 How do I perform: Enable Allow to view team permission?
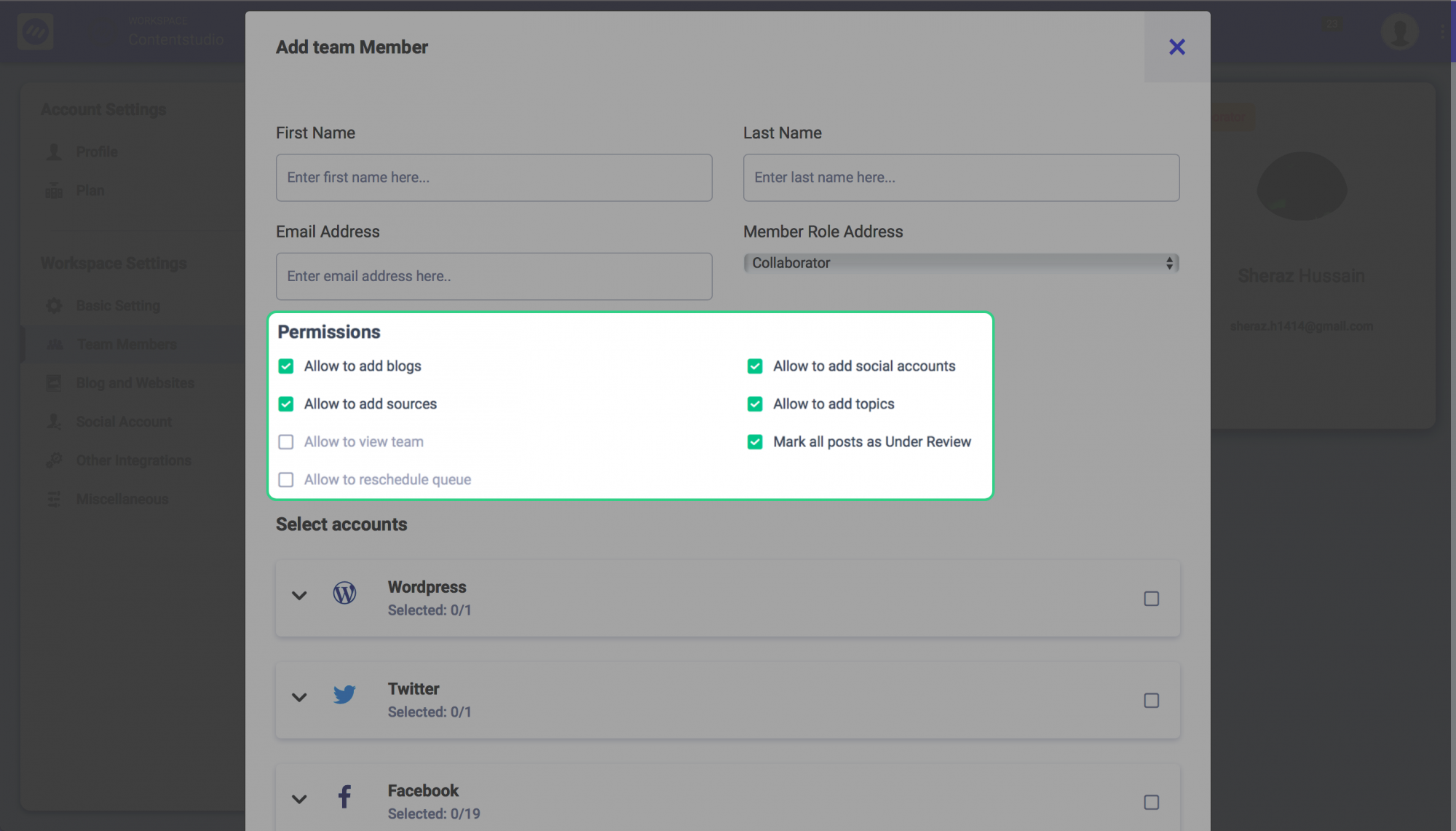(x=286, y=441)
